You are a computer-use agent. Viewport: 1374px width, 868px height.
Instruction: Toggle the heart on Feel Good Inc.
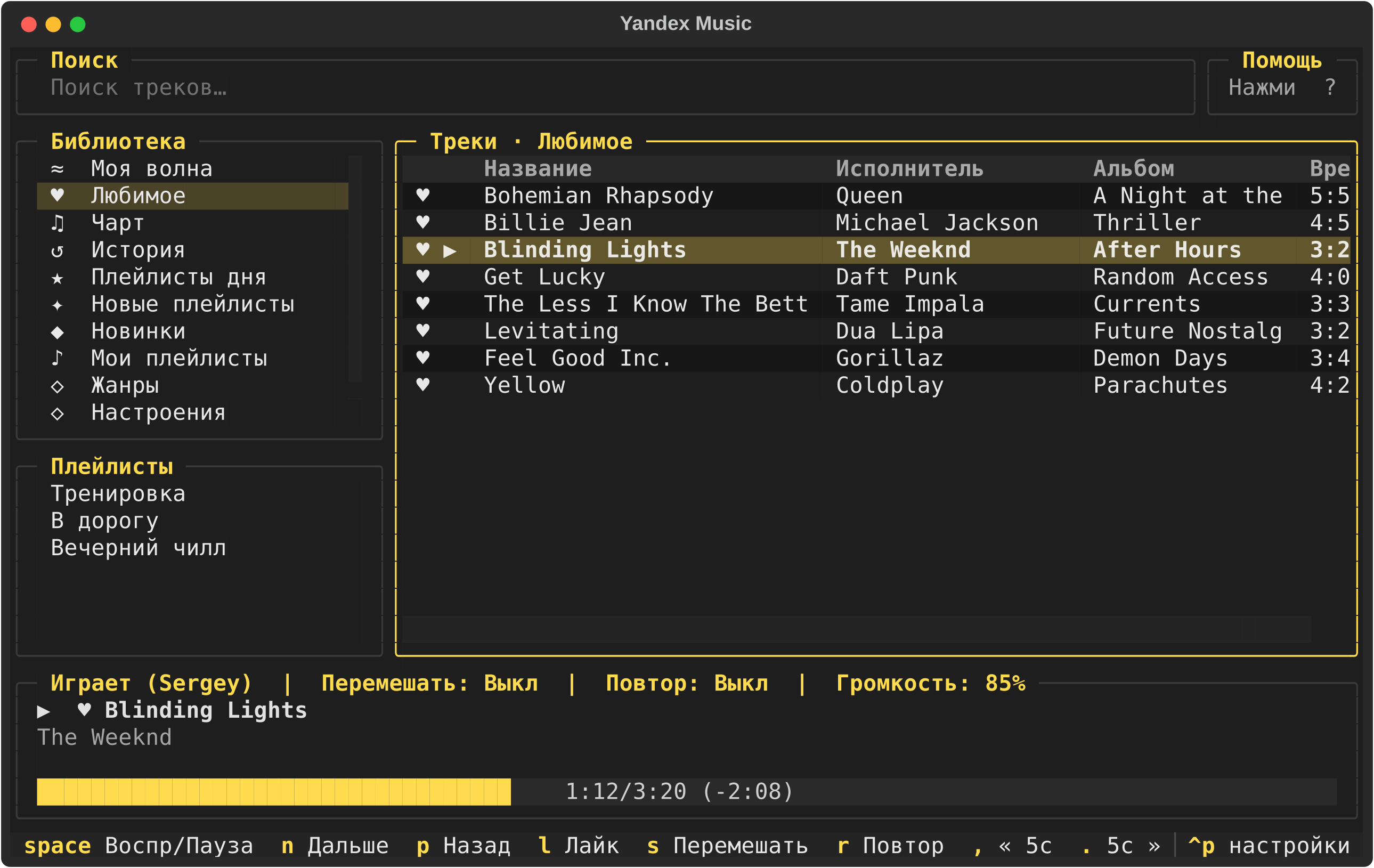(423, 359)
